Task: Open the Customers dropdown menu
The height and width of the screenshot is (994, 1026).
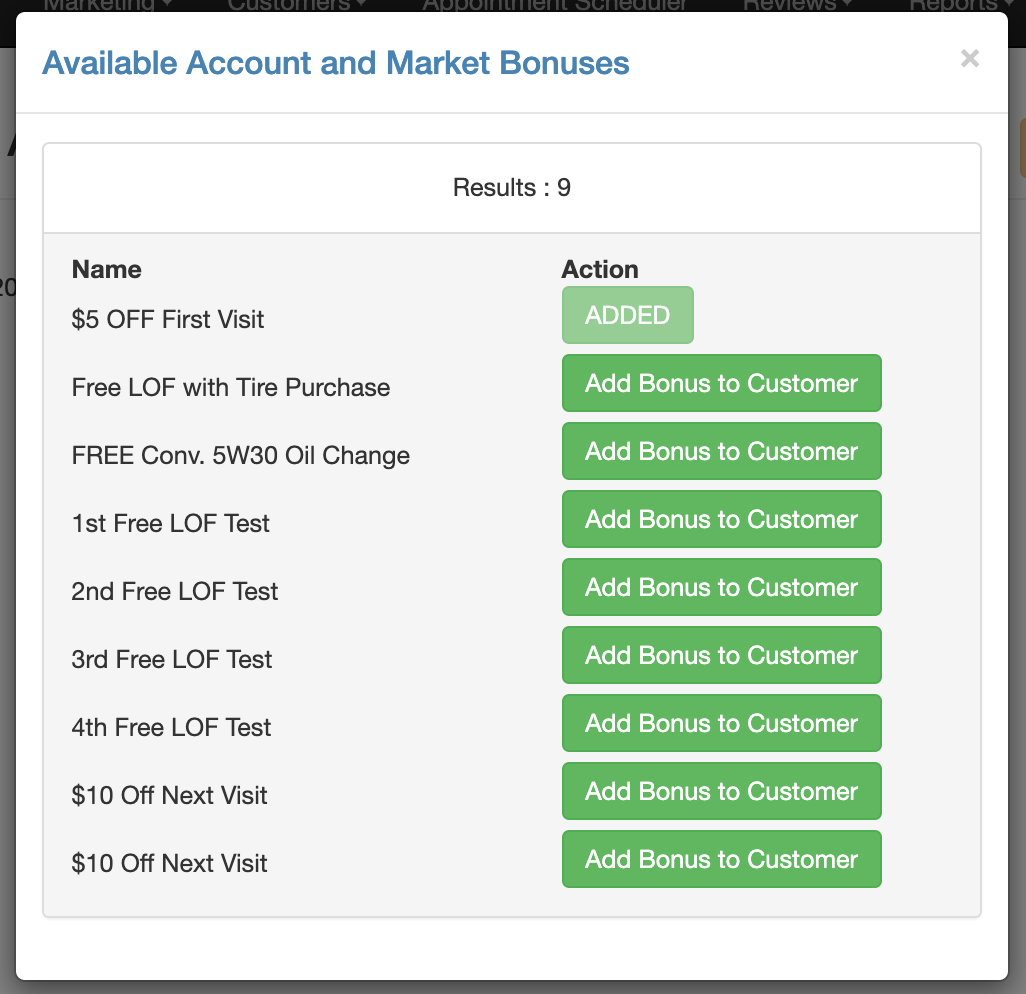Action: [296, 5]
